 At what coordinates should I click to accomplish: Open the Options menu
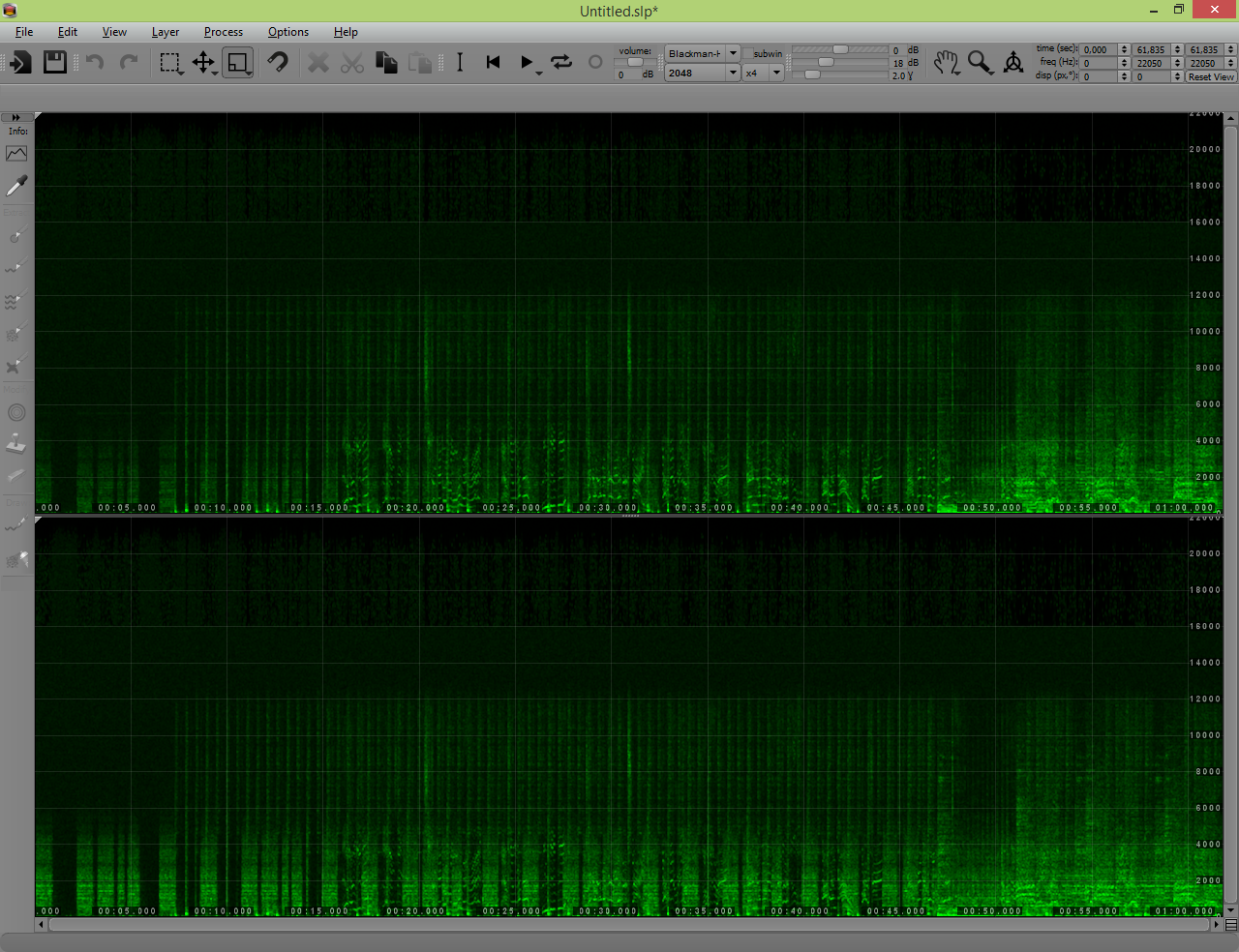(x=288, y=32)
